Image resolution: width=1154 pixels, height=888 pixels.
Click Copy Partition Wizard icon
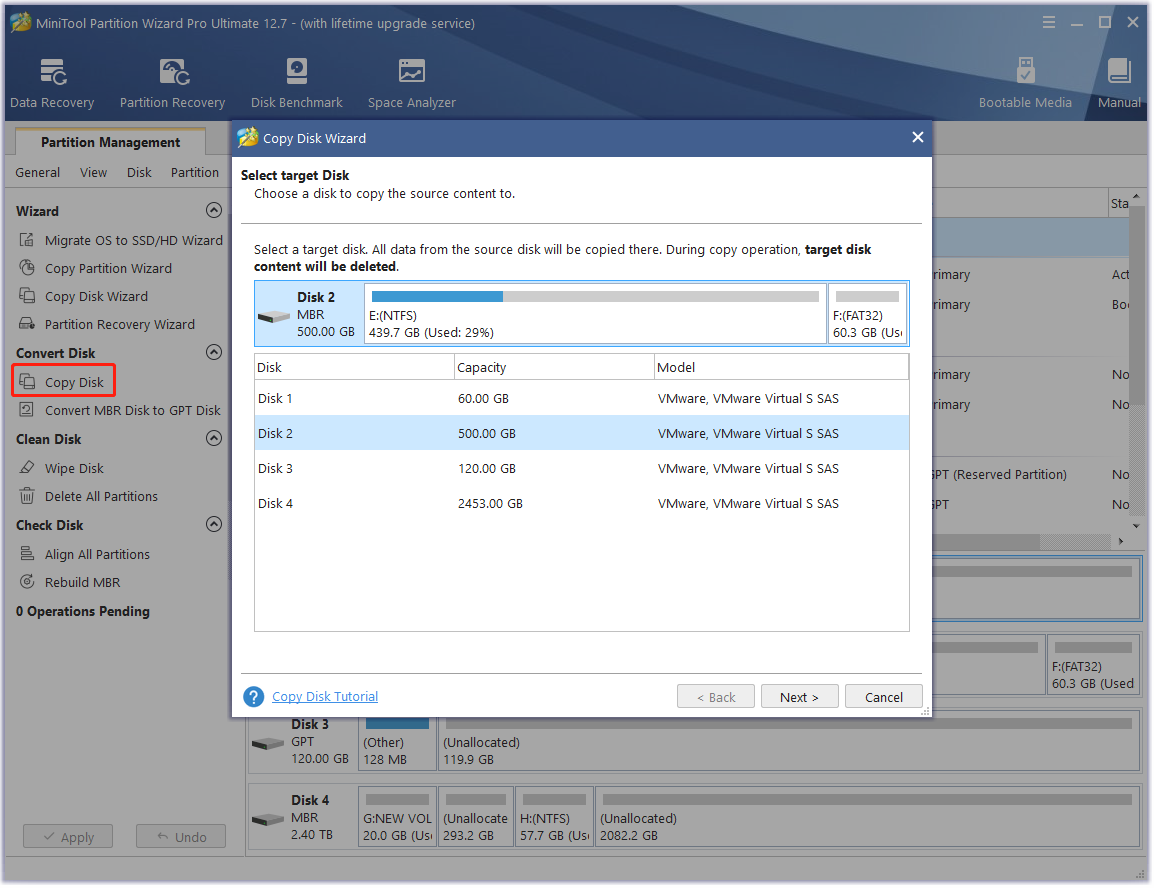point(26,268)
